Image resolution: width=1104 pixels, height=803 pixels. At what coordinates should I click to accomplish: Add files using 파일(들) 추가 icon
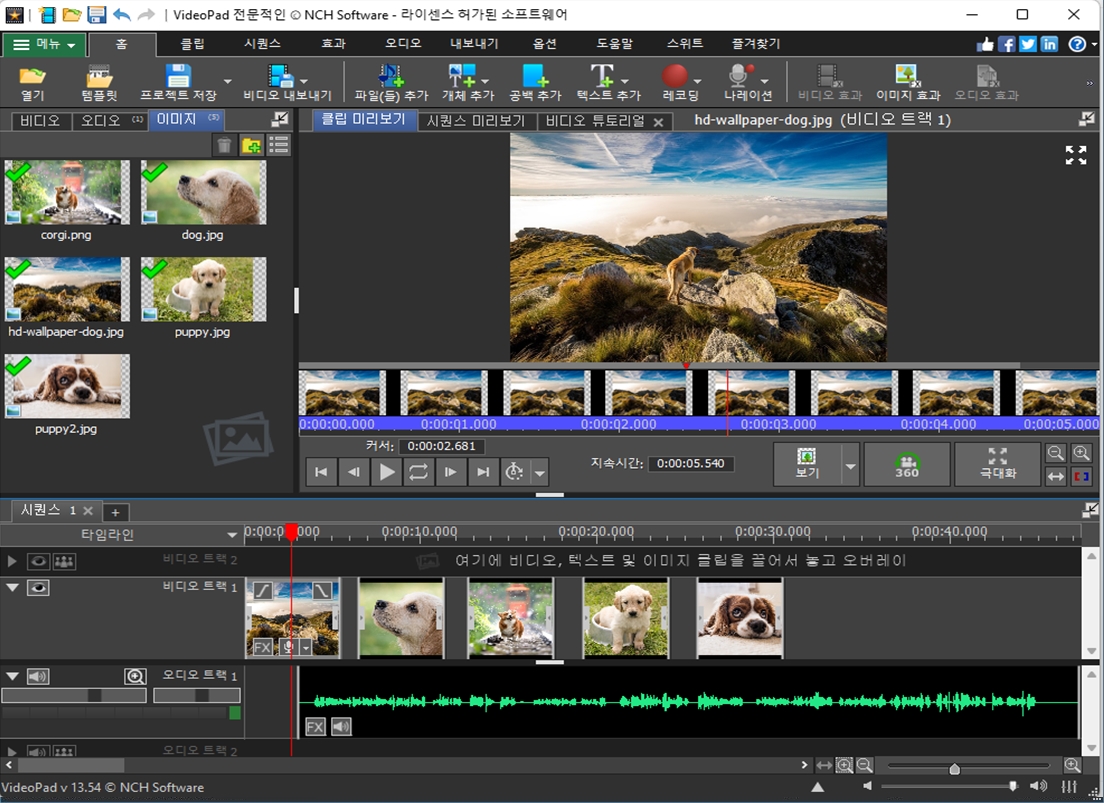coord(391,83)
